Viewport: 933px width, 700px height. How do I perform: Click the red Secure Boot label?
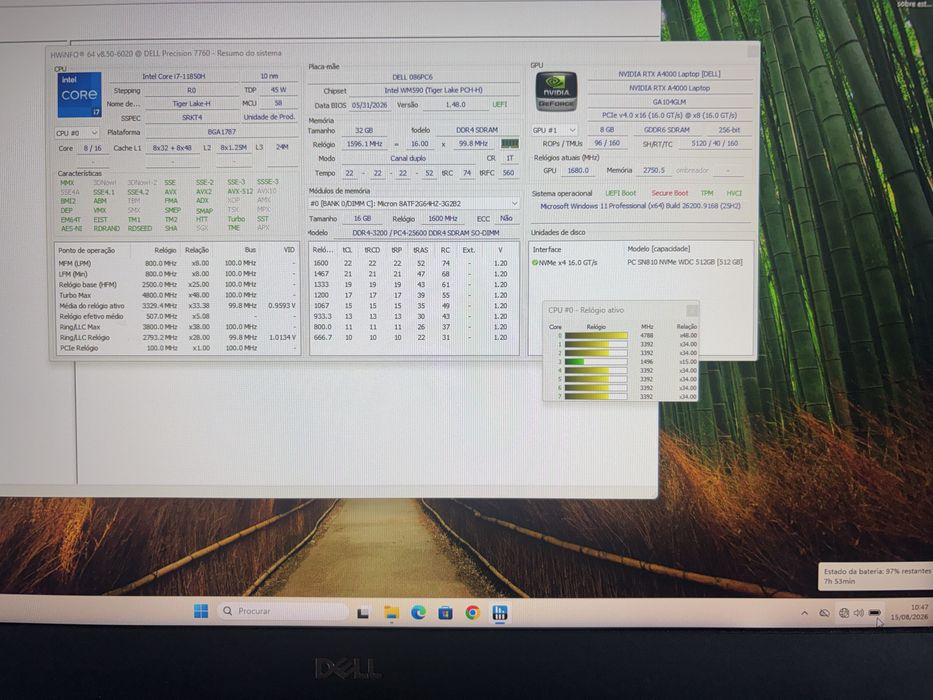[x=669, y=193]
